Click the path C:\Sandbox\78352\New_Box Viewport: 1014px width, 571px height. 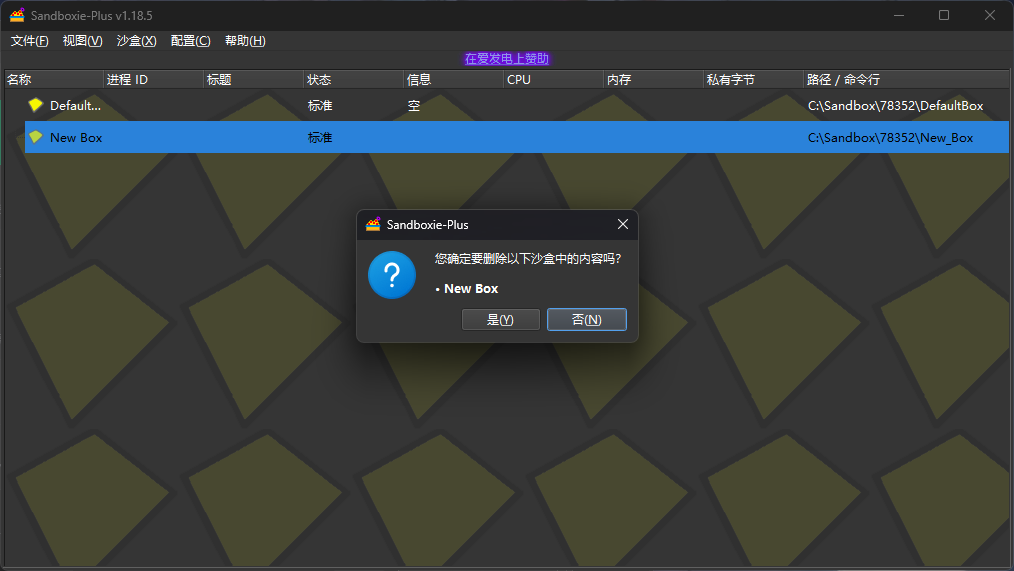[x=890, y=138]
